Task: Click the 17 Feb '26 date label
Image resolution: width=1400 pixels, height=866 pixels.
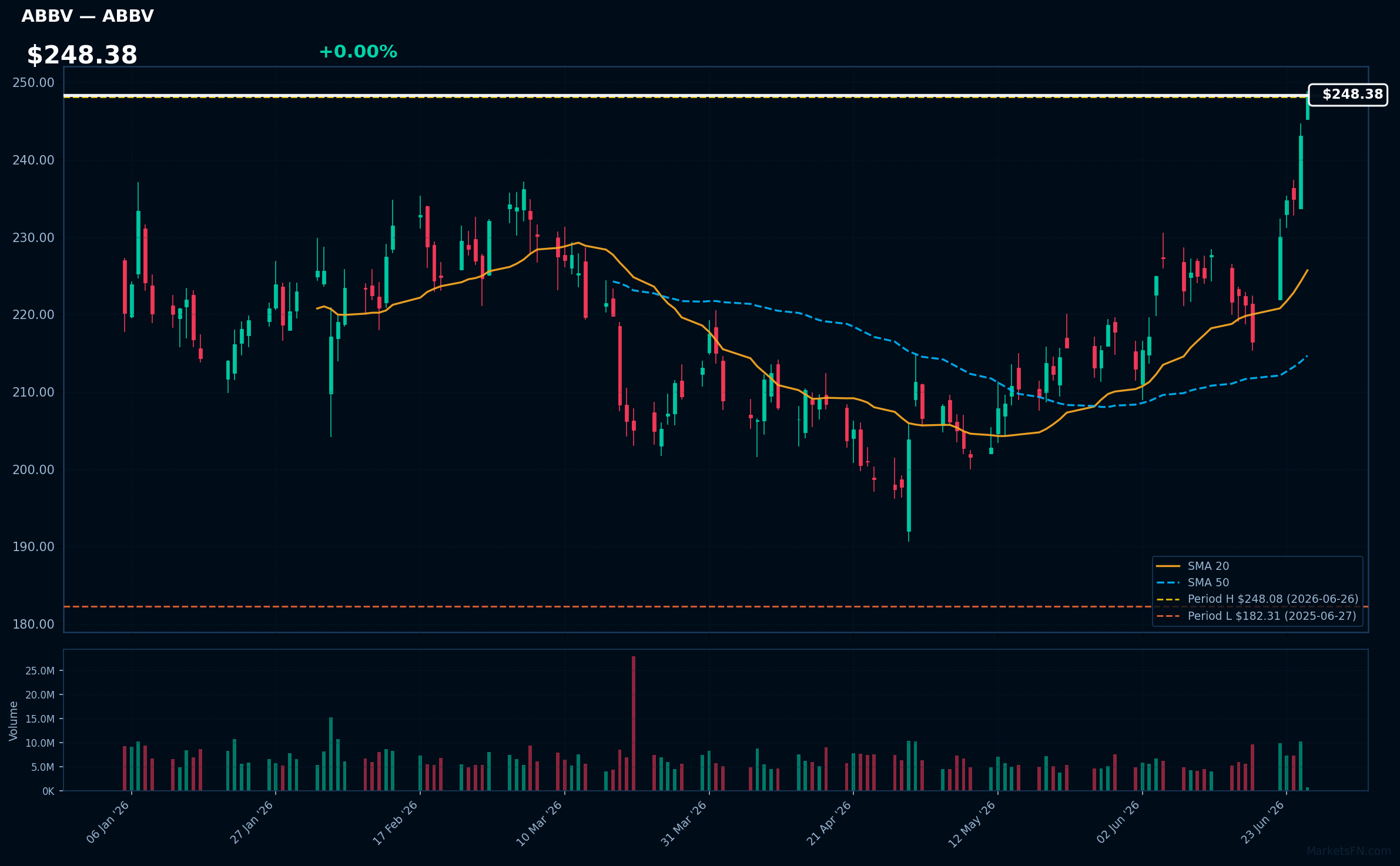Action: tap(396, 823)
